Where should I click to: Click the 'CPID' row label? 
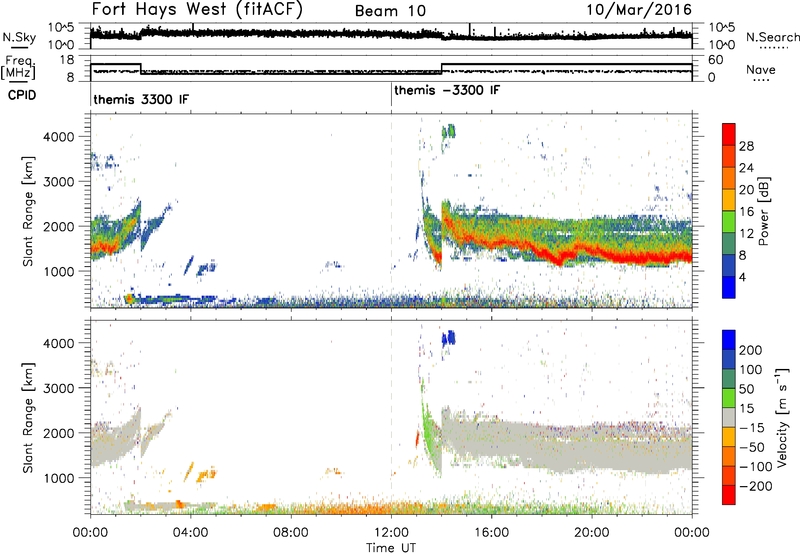(x=22, y=95)
